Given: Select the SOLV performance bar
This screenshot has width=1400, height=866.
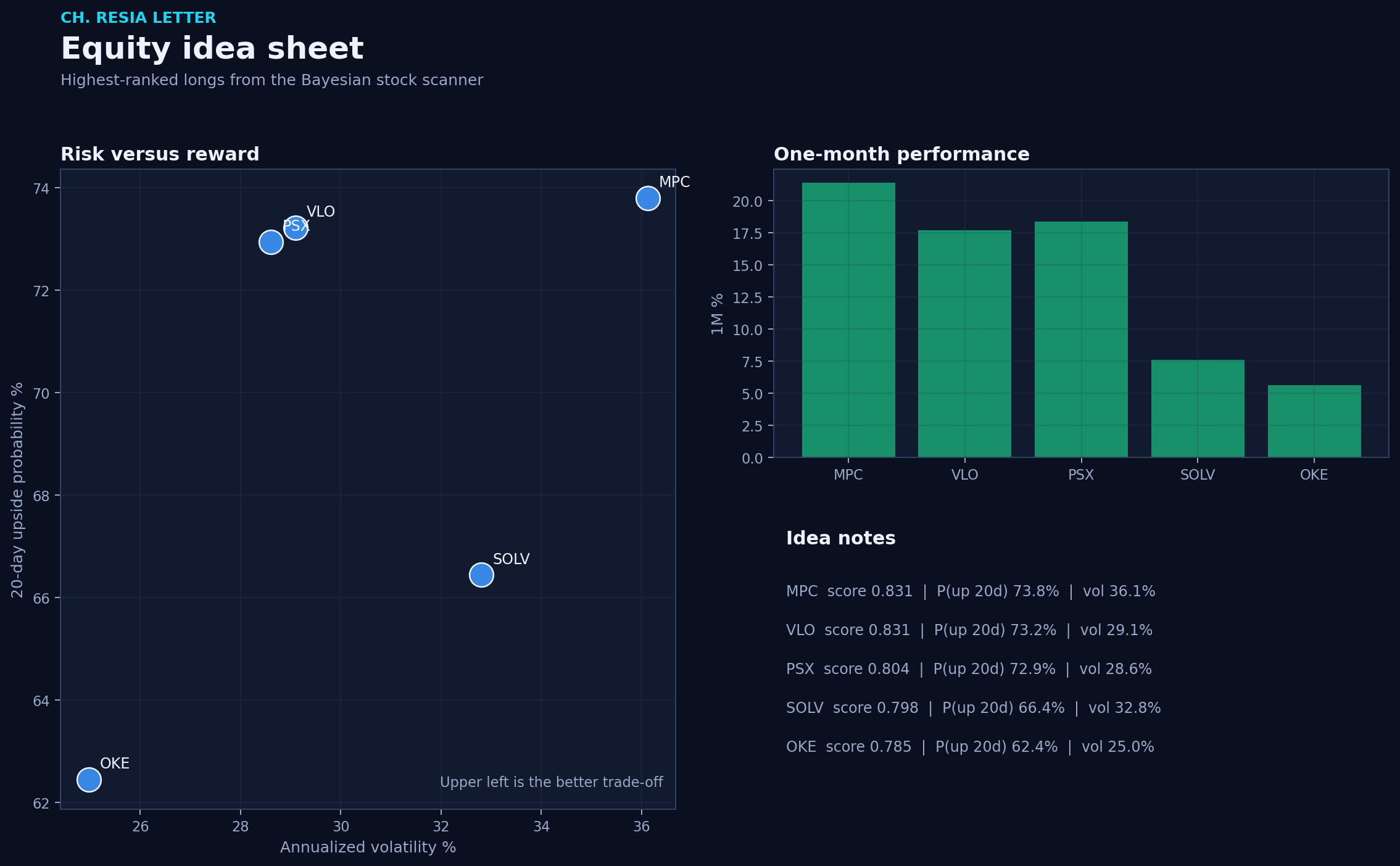Looking at the screenshot, I should (1198, 409).
